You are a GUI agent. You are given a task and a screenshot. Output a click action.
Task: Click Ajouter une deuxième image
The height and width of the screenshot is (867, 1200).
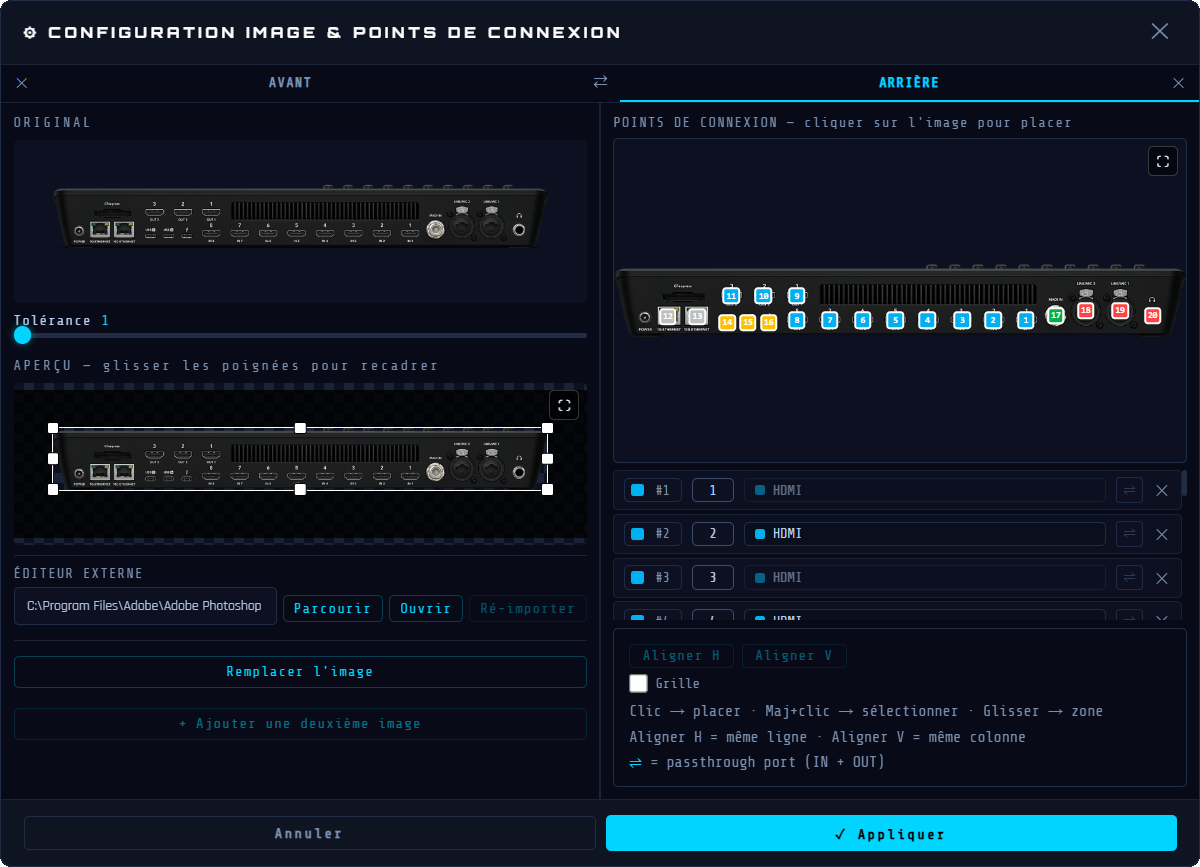[300, 724]
